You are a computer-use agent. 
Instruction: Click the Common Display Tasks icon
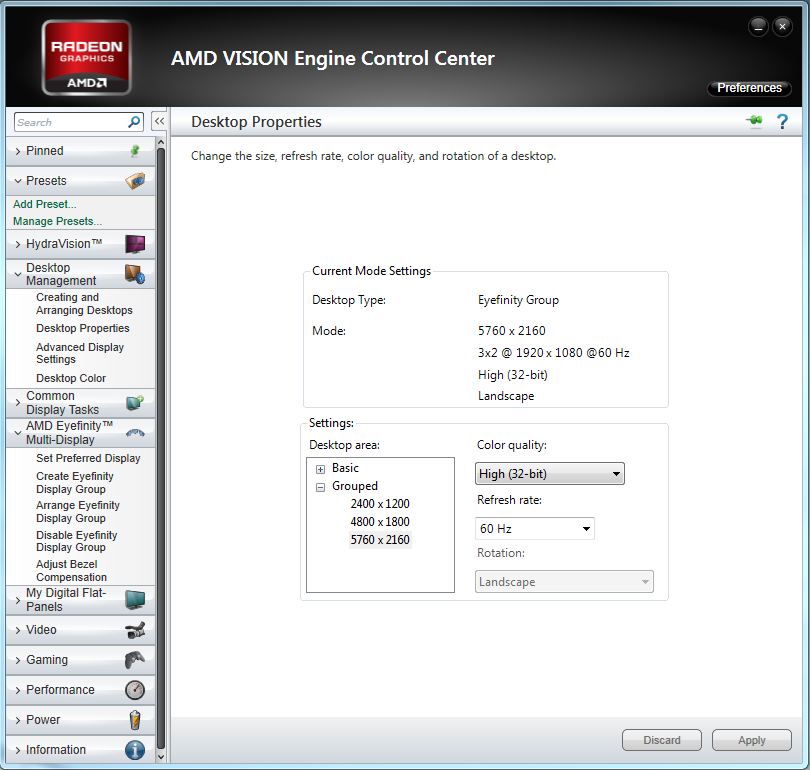pyautogui.click(x=135, y=403)
